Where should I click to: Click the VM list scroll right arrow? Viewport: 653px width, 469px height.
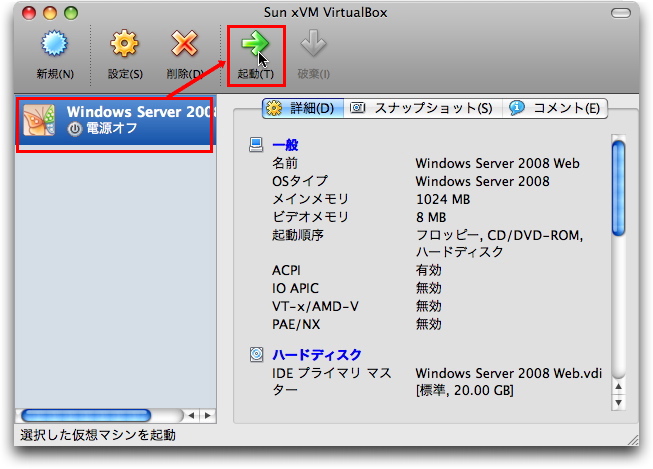click(x=207, y=415)
